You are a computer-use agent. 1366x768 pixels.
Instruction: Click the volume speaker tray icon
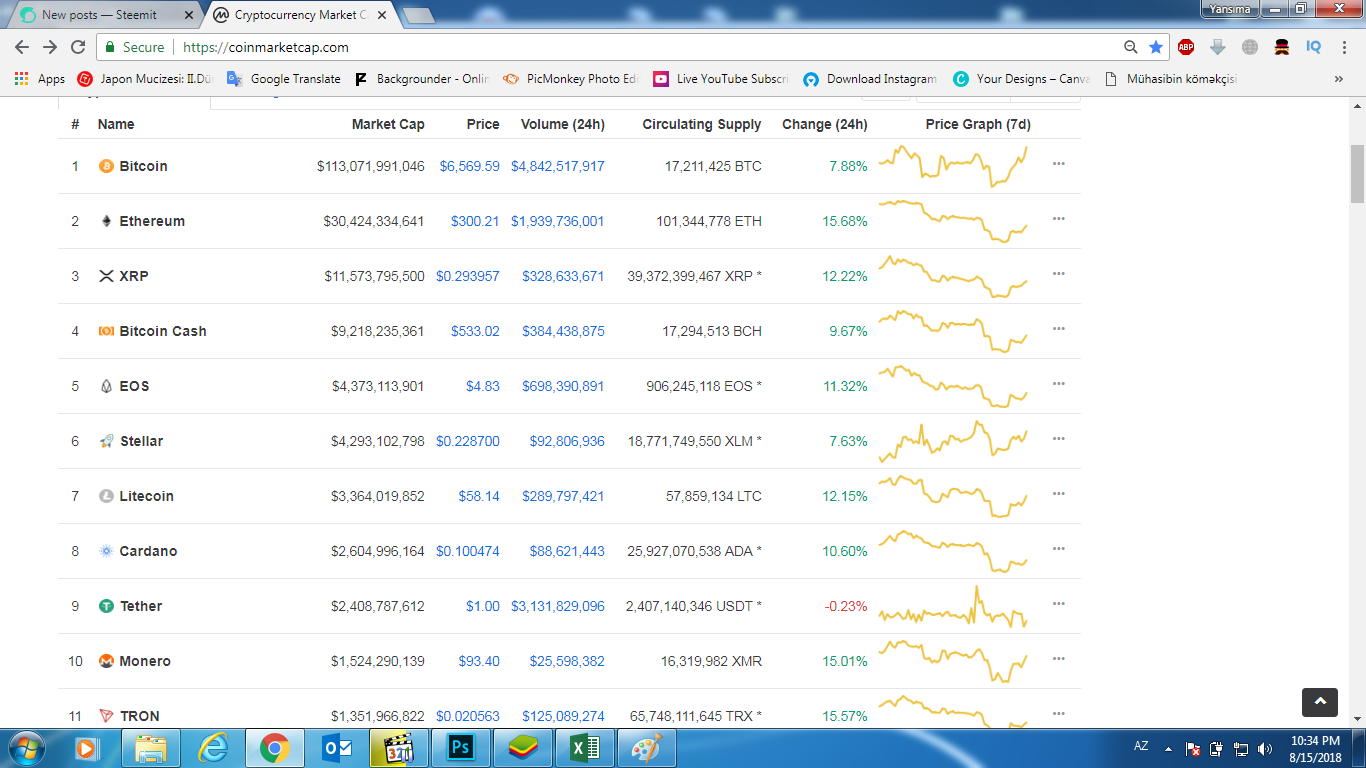(1265, 748)
